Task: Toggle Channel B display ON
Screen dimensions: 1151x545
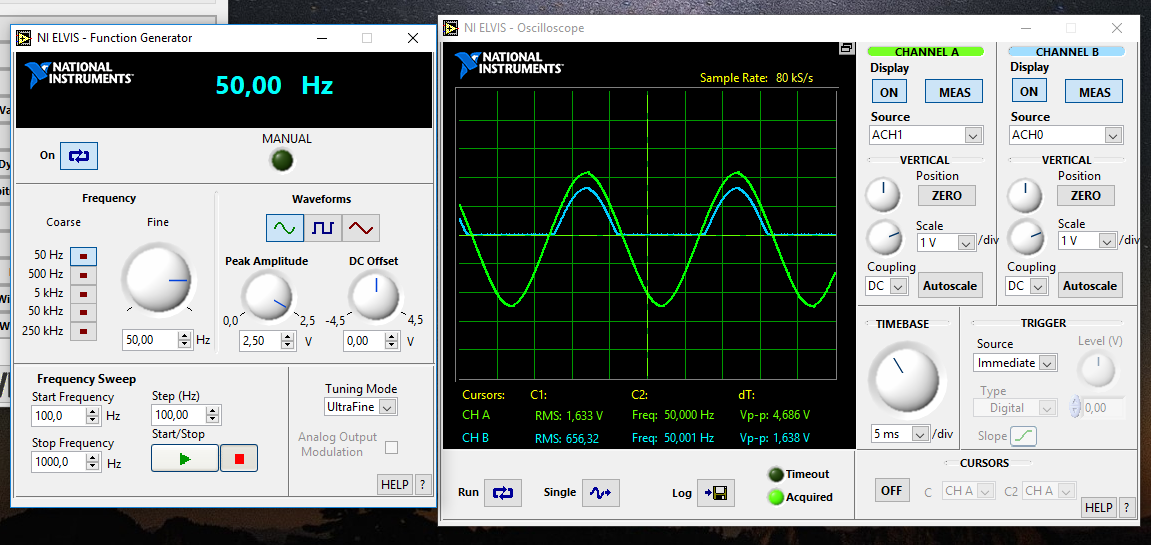Action: tap(1029, 91)
